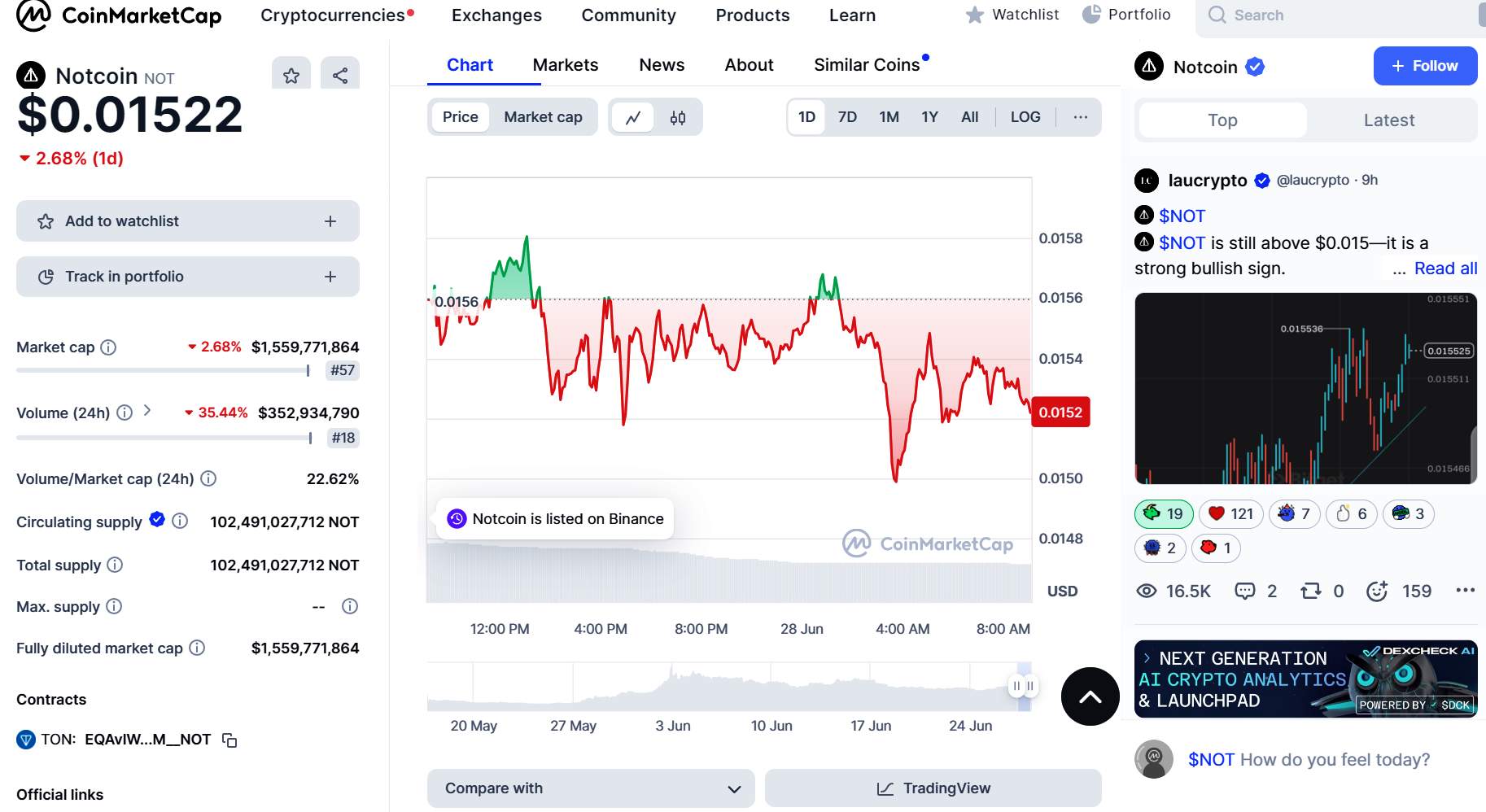Select the candlestick chart type icon
Screen dimensions: 1486x812
coord(677,116)
